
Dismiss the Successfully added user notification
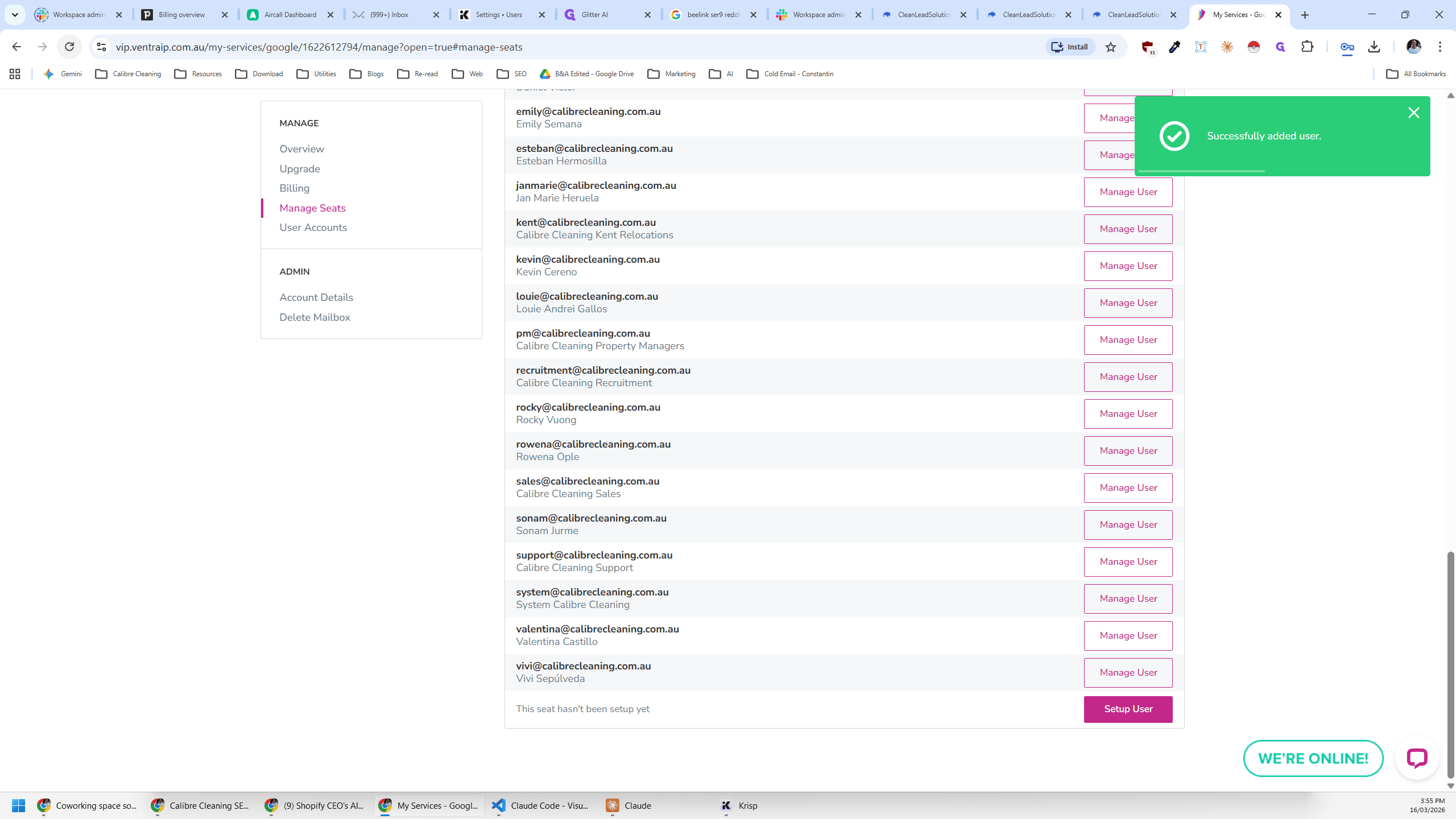point(1413,113)
